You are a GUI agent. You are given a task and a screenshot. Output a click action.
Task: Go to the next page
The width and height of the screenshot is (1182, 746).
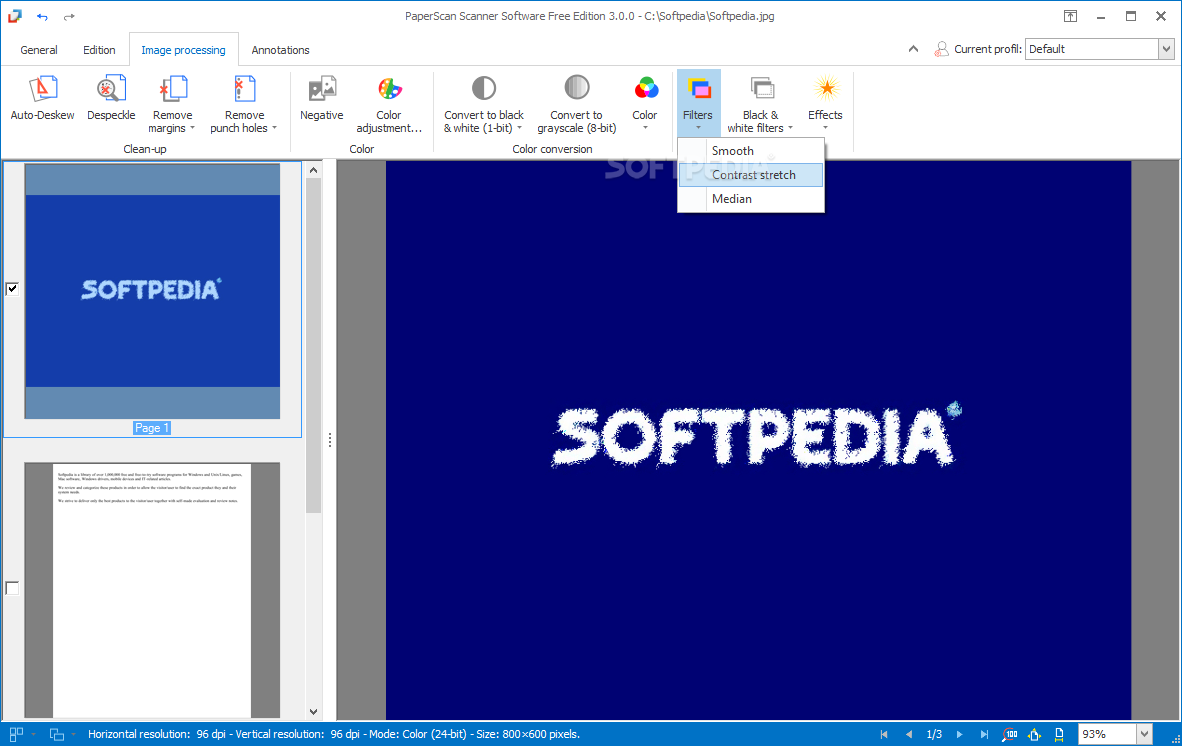[x=959, y=734]
